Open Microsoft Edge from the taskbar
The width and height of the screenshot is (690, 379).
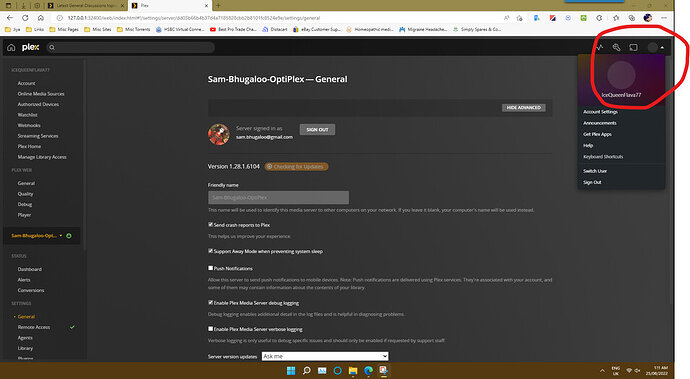[x=368, y=371]
